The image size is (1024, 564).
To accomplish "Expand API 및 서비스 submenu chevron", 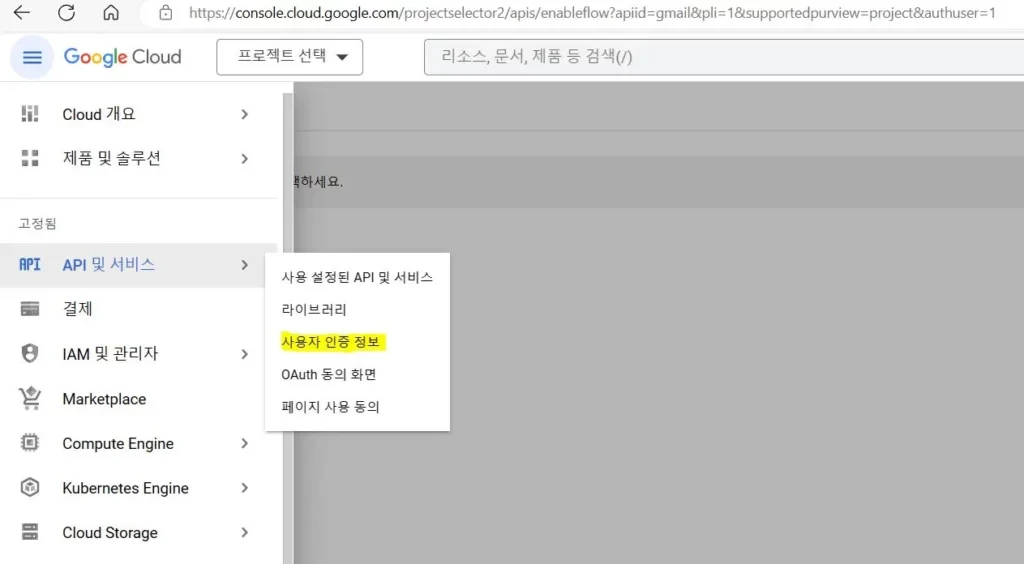I will pos(244,265).
